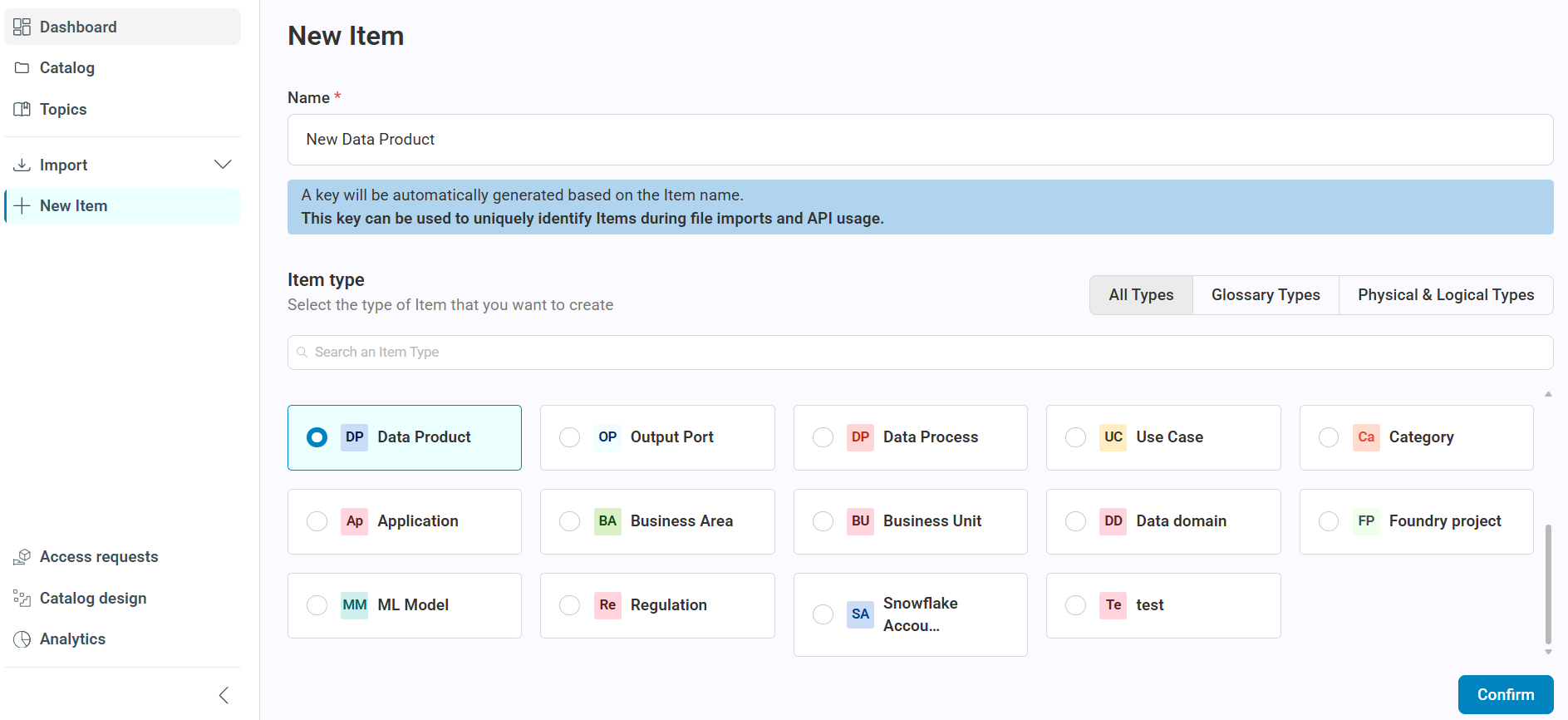Select the ML Model radio button
The width and height of the screenshot is (1568, 720).
click(x=317, y=605)
